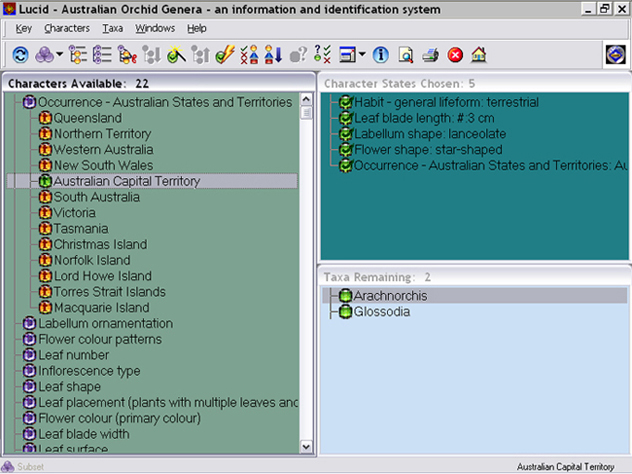Expand the Flower colour patterns character icon
This screenshot has width=632, height=474.
tap(29, 339)
